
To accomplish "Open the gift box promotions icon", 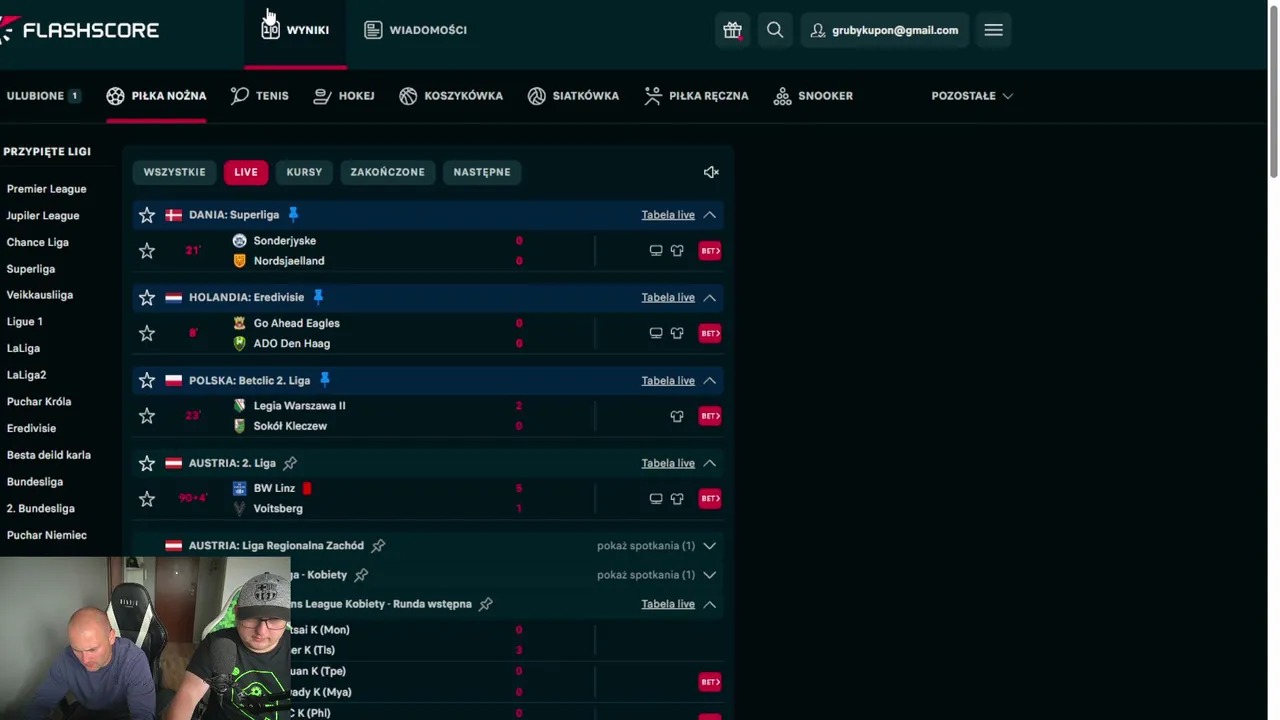I will click(x=732, y=30).
